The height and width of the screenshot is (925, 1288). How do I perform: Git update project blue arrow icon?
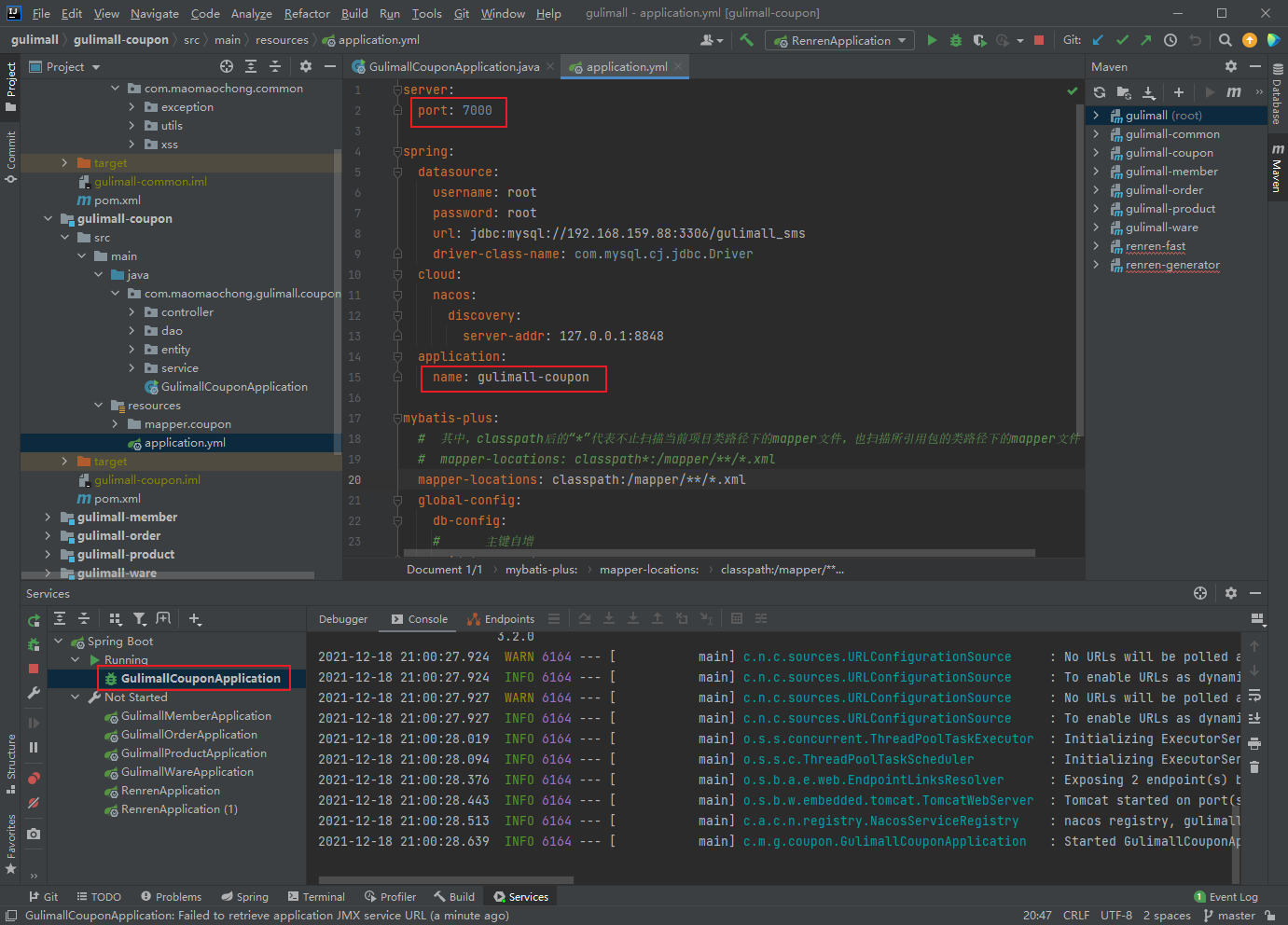(x=1098, y=40)
